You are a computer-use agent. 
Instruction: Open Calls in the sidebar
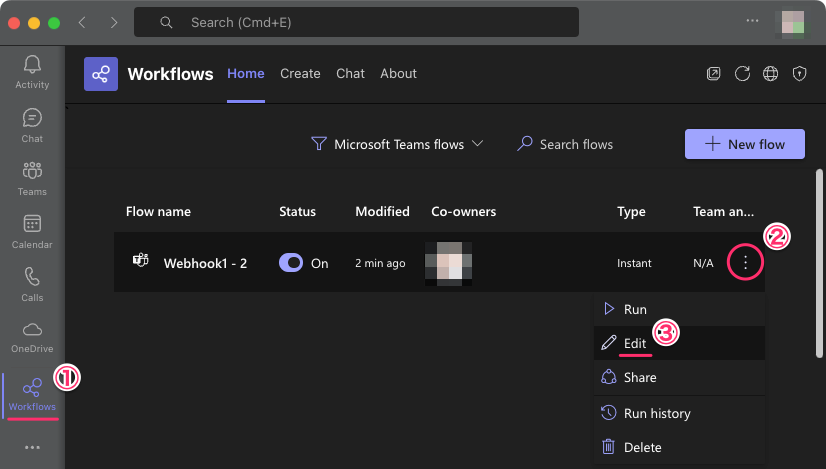click(32, 285)
